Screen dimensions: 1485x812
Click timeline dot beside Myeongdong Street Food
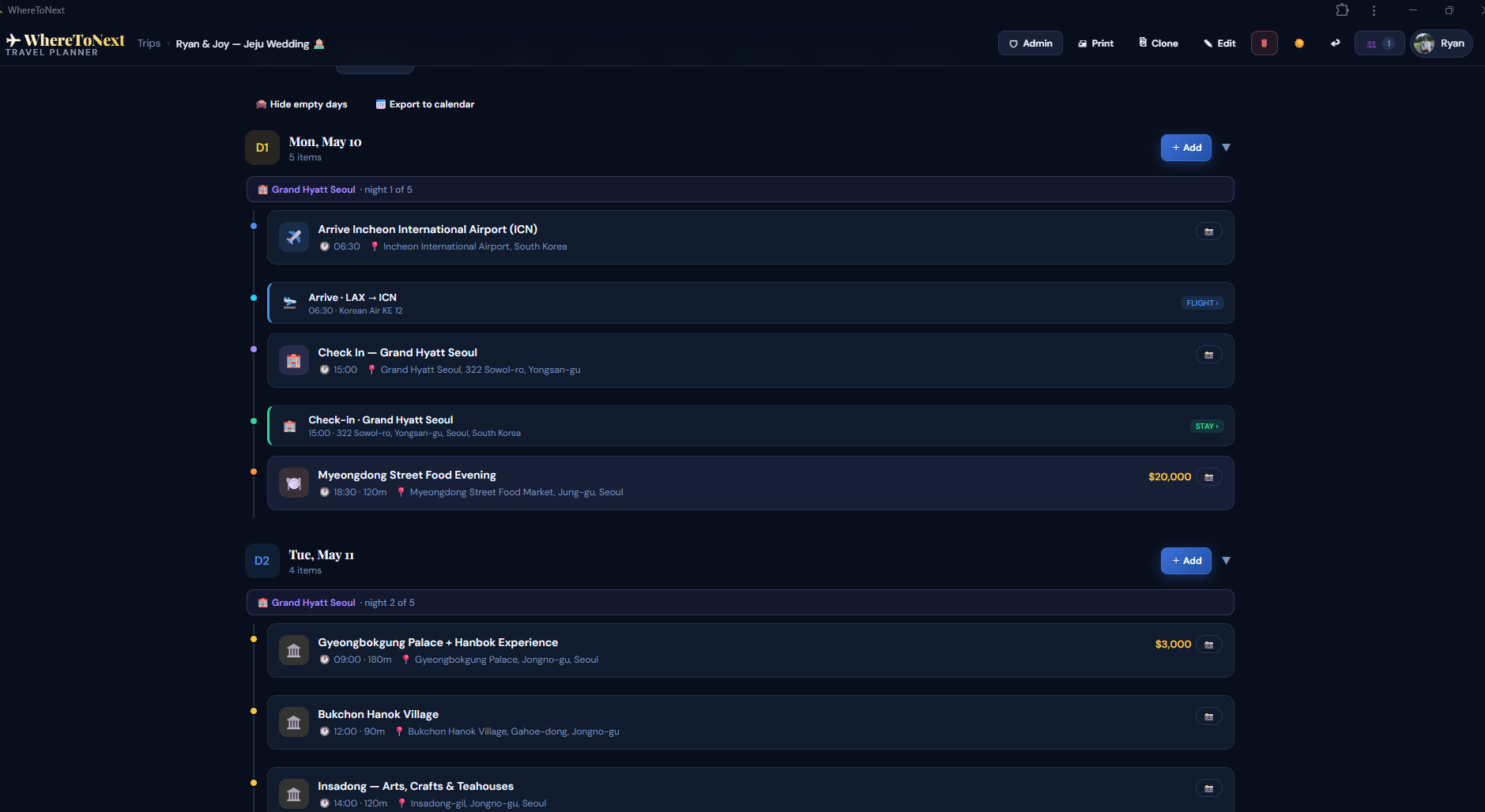(x=254, y=472)
